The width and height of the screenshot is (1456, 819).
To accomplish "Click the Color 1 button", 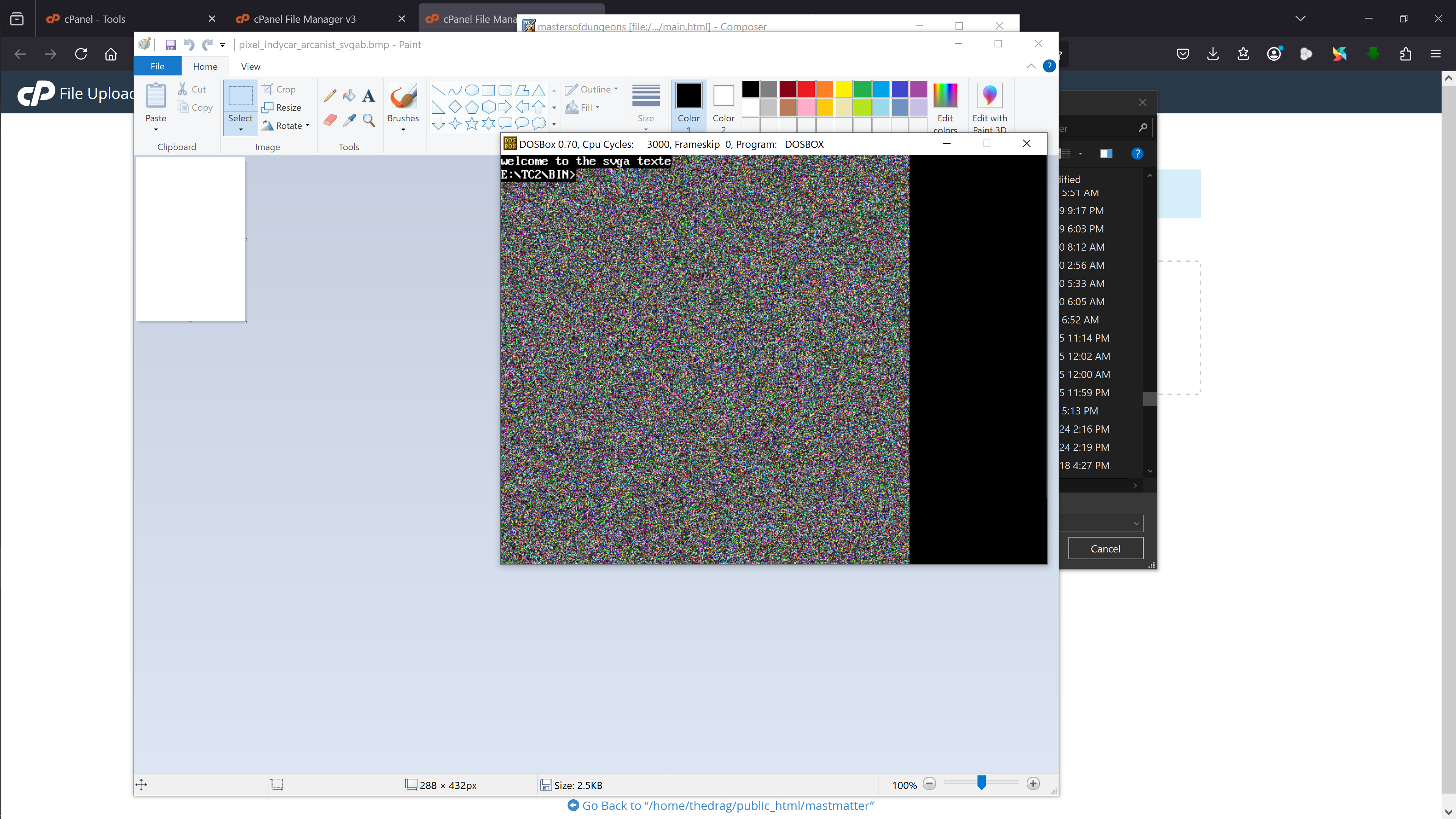I will pyautogui.click(x=688, y=106).
